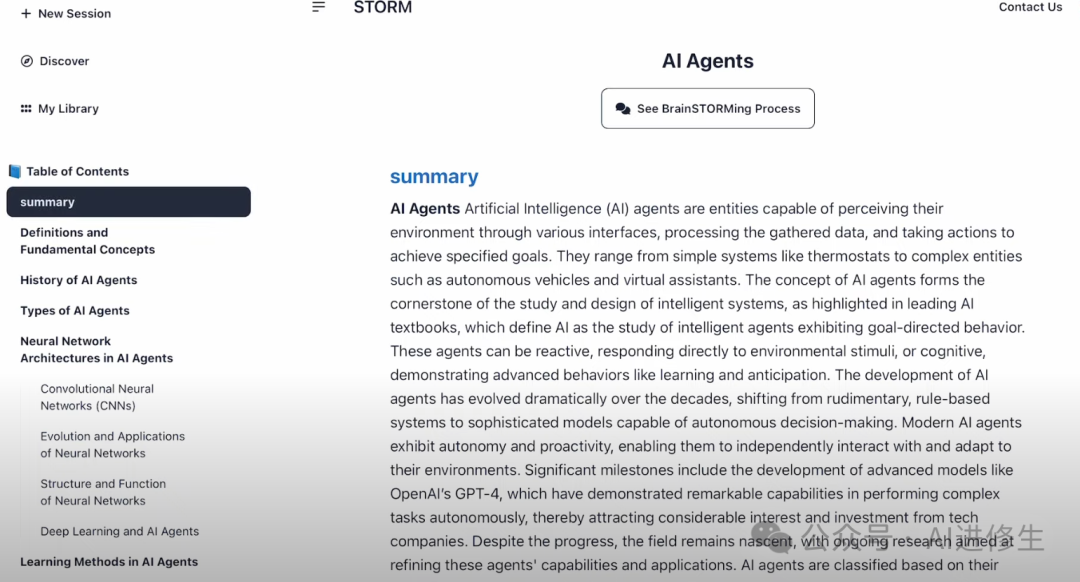Jump to Definitions and Fundamental Concepts
The height and width of the screenshot is (582, 1080).
point(88,241)
